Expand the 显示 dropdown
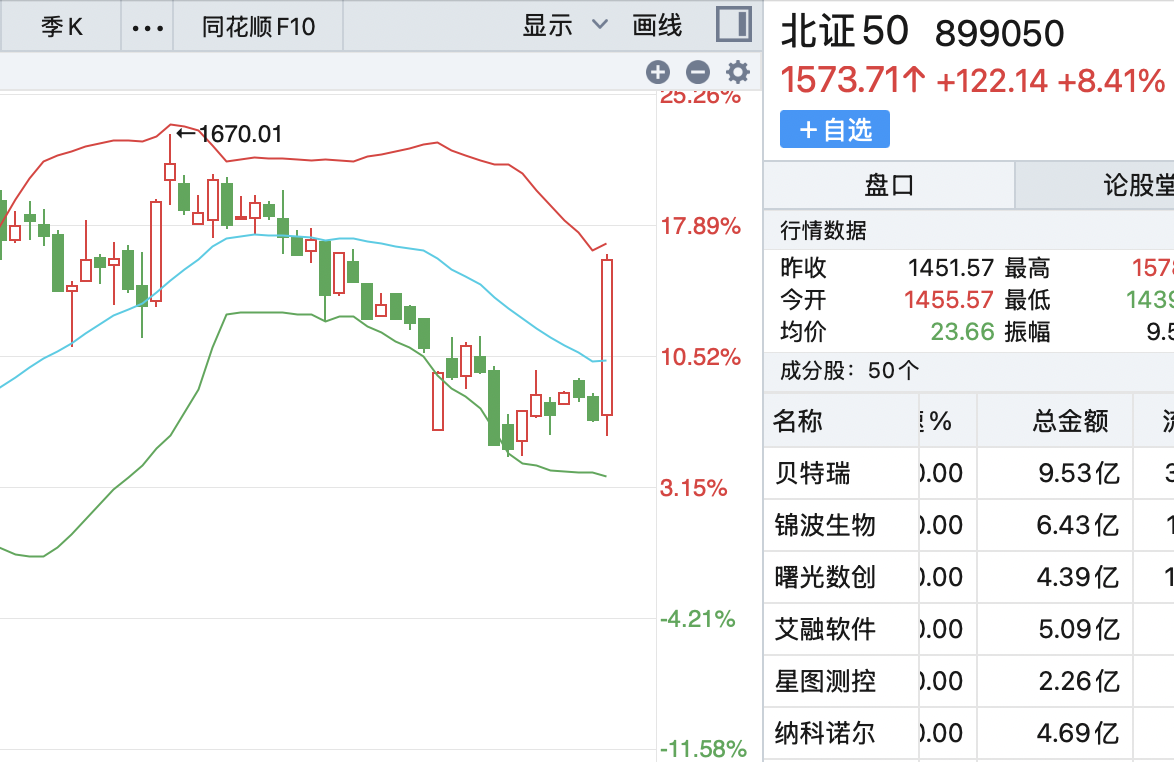1174x762 pixels. pyautogui.click(x=564, y=26)
